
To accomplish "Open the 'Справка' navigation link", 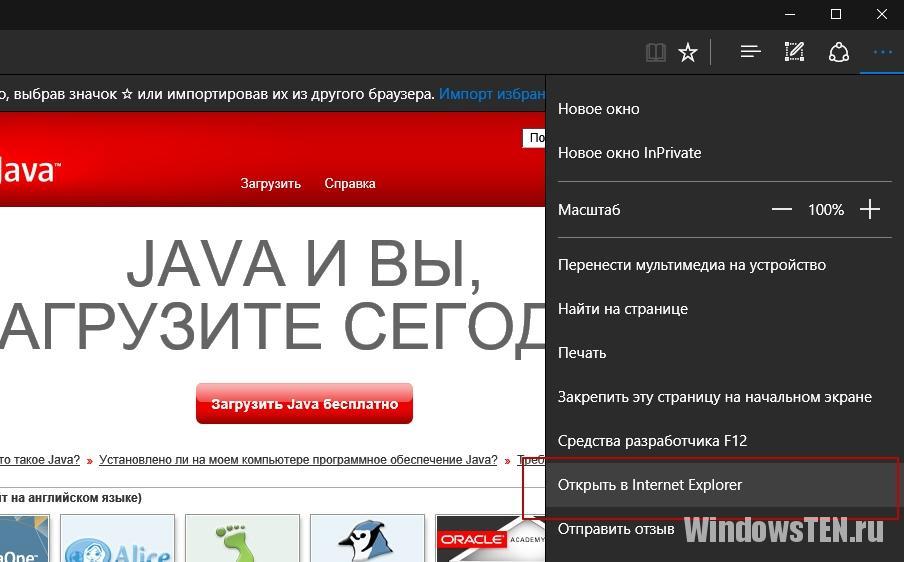I will point(350,183).
